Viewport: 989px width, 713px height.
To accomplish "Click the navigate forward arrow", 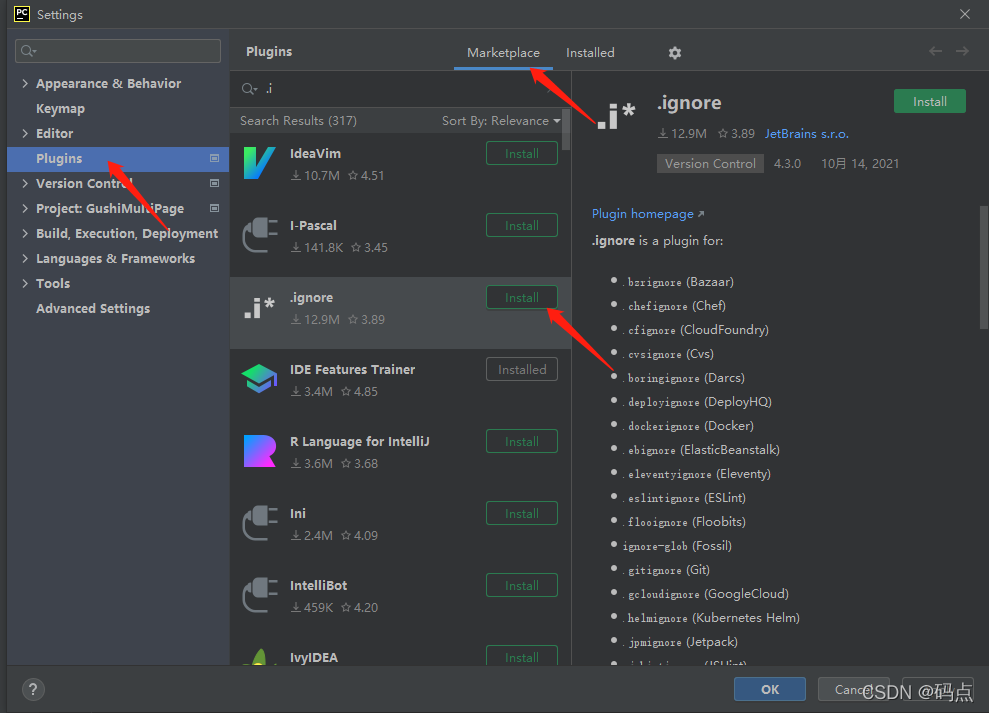I will coord(962,51).
